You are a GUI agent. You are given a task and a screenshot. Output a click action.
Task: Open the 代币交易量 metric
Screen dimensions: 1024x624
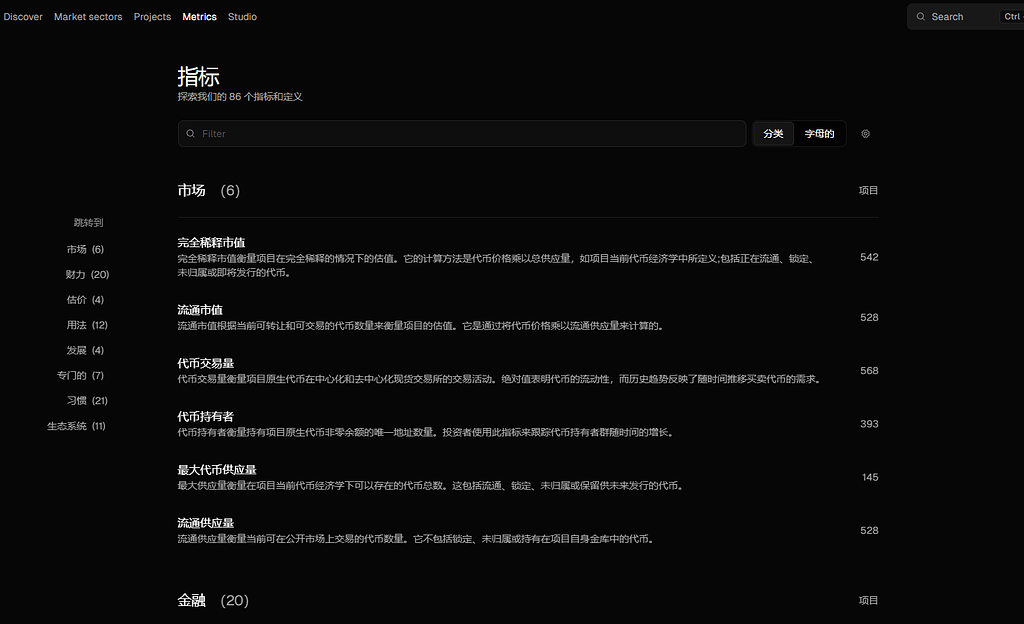pos(205,363)
